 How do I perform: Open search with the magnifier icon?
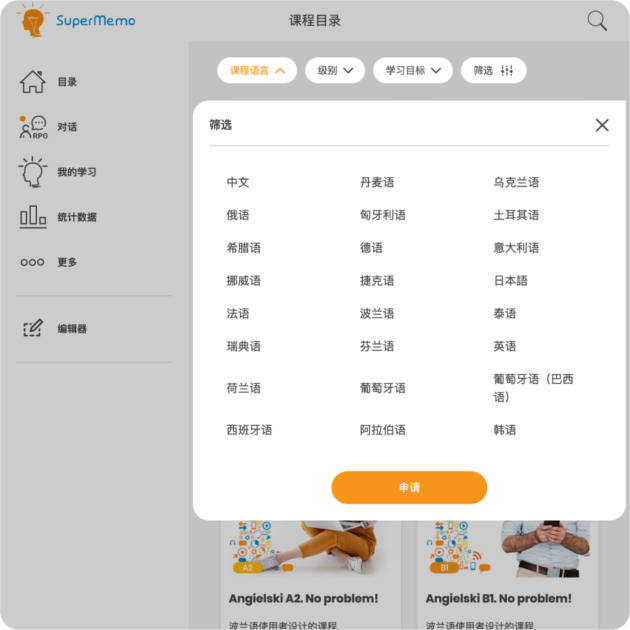597,21
